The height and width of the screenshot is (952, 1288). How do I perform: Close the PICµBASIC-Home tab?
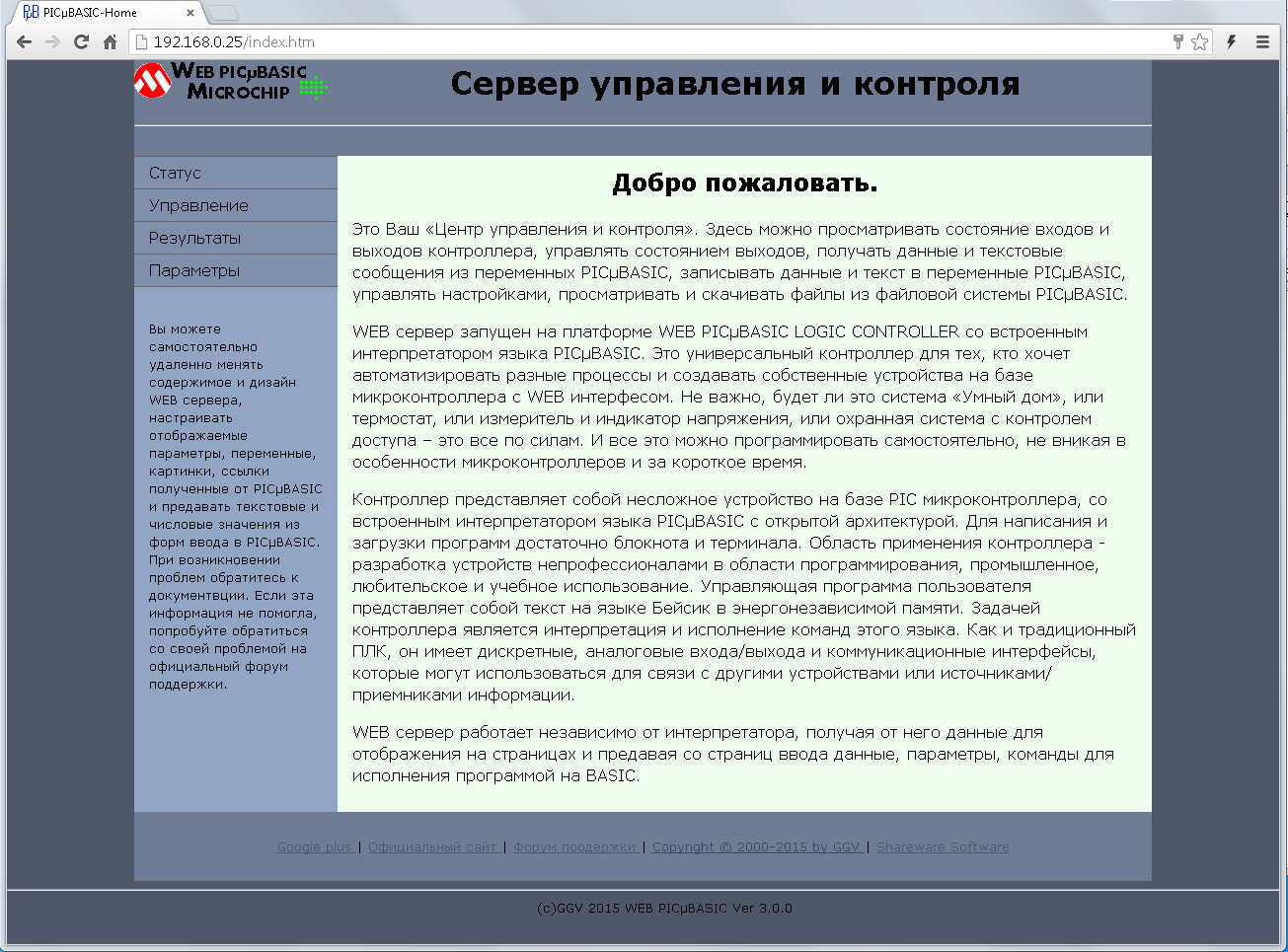pyautogui.click(x=190, y=13)
